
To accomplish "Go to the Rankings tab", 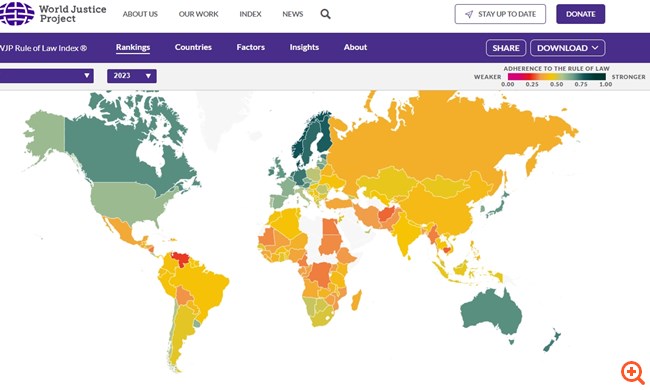I will 133,47.
